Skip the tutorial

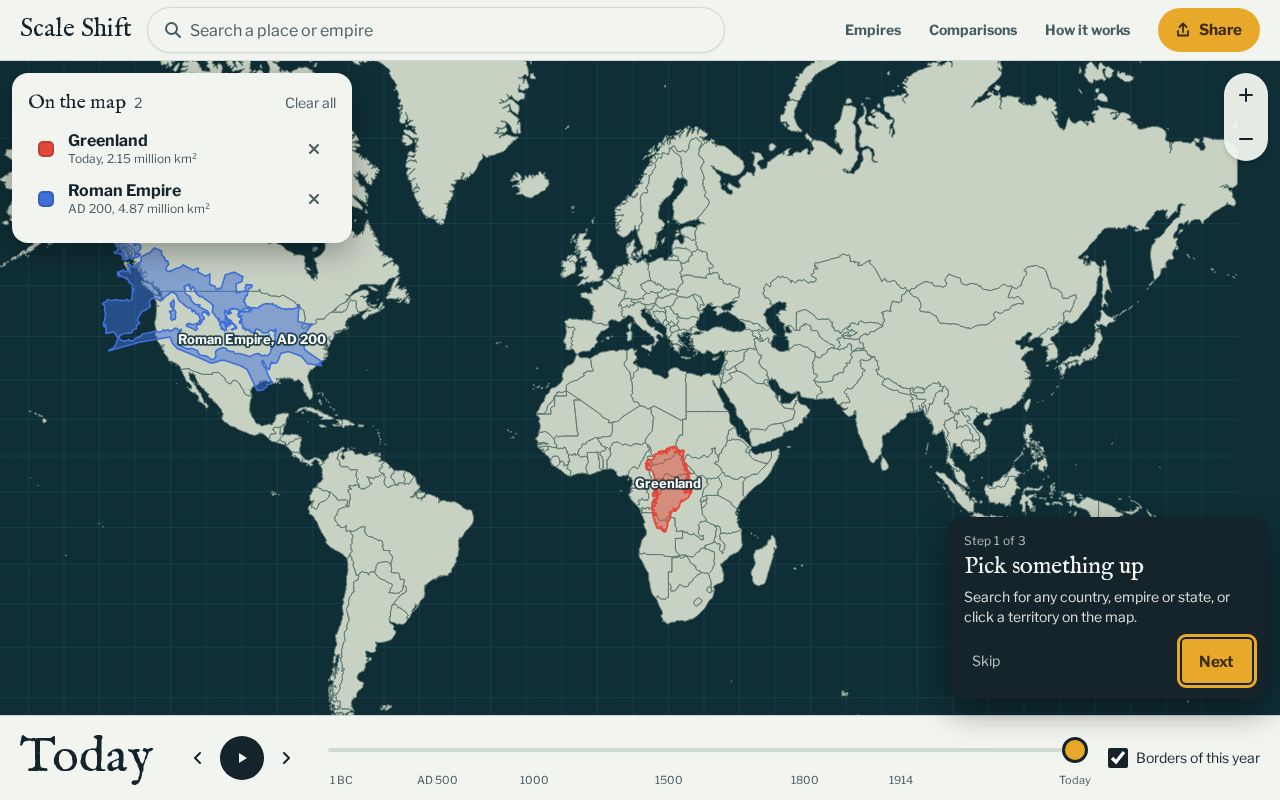pyautogui.click(x=986, y=661)
